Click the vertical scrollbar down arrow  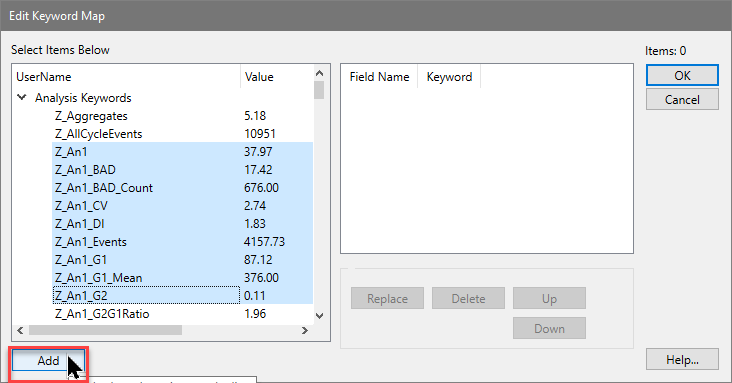(319, 316)
